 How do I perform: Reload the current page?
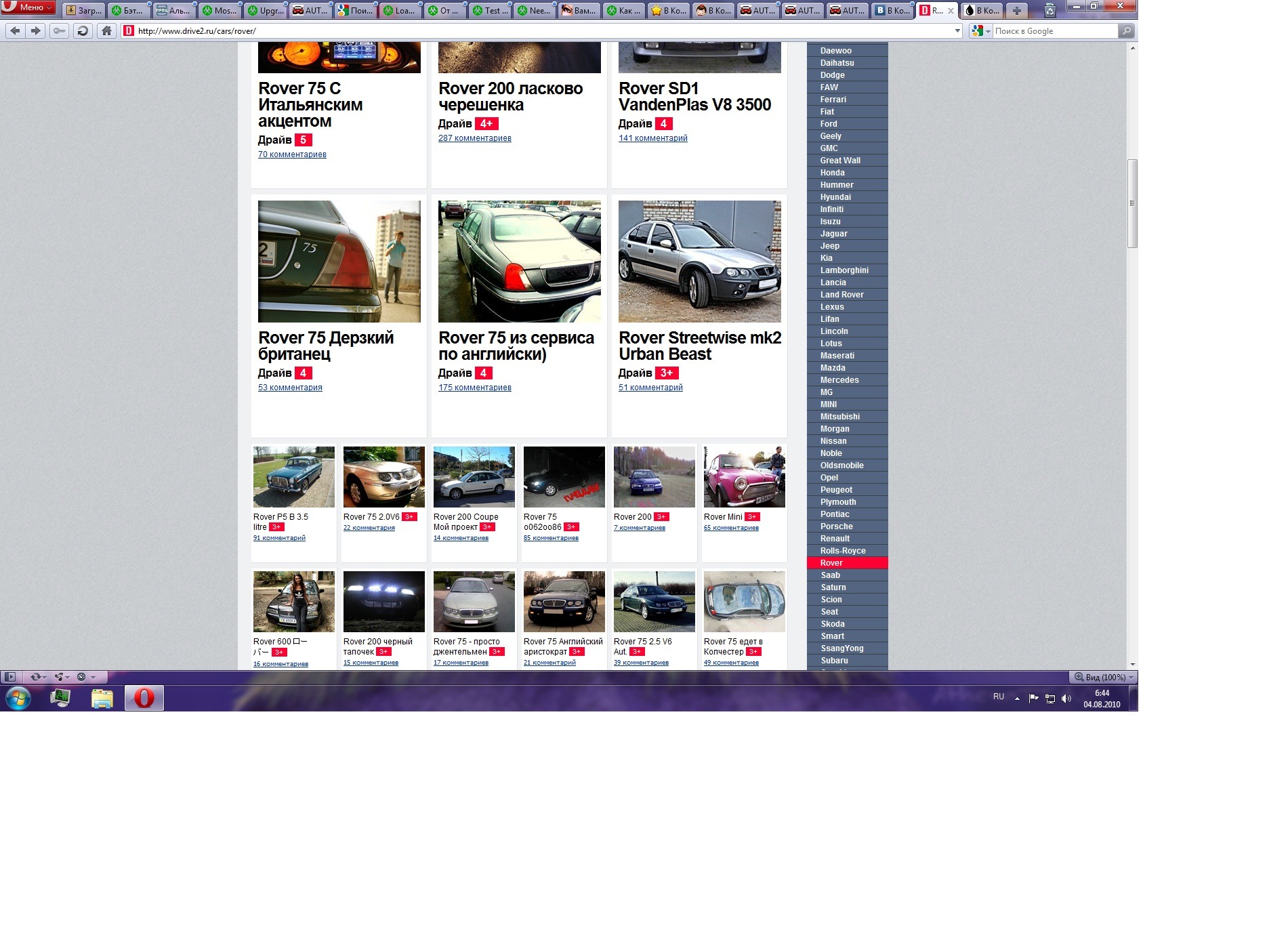pyautogui.click(x=83, y=30)
